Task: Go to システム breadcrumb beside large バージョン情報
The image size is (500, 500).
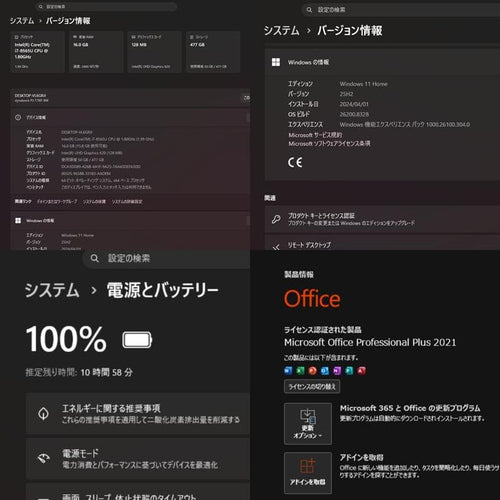Action: [x=282, y=31]
